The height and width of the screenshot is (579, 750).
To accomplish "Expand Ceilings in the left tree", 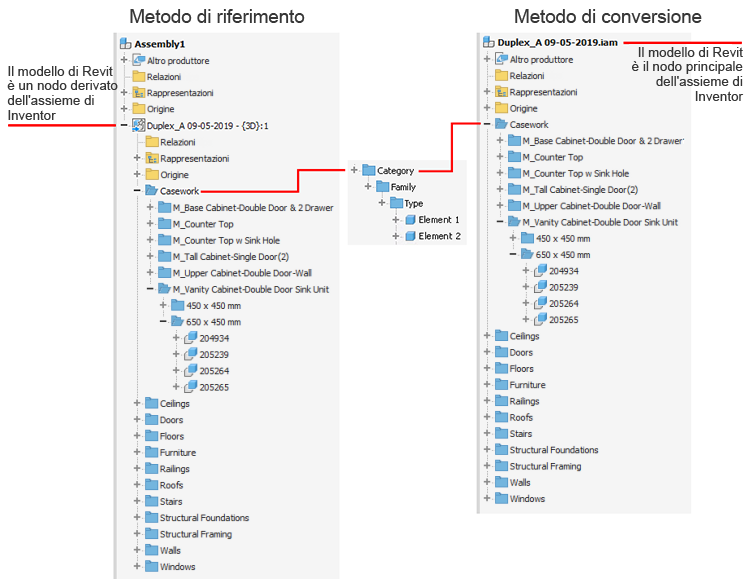I will pyautogui.click(x=137, y=403).
